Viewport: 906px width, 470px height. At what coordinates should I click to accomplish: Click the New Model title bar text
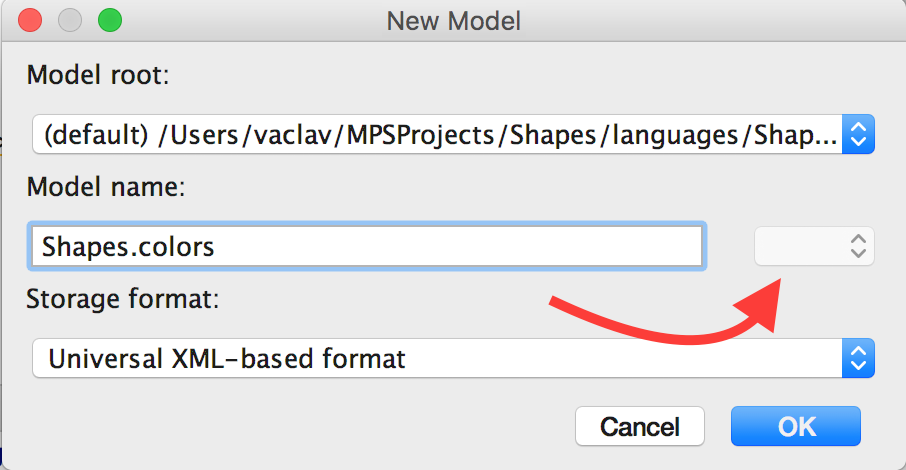[x=453, y=20]
